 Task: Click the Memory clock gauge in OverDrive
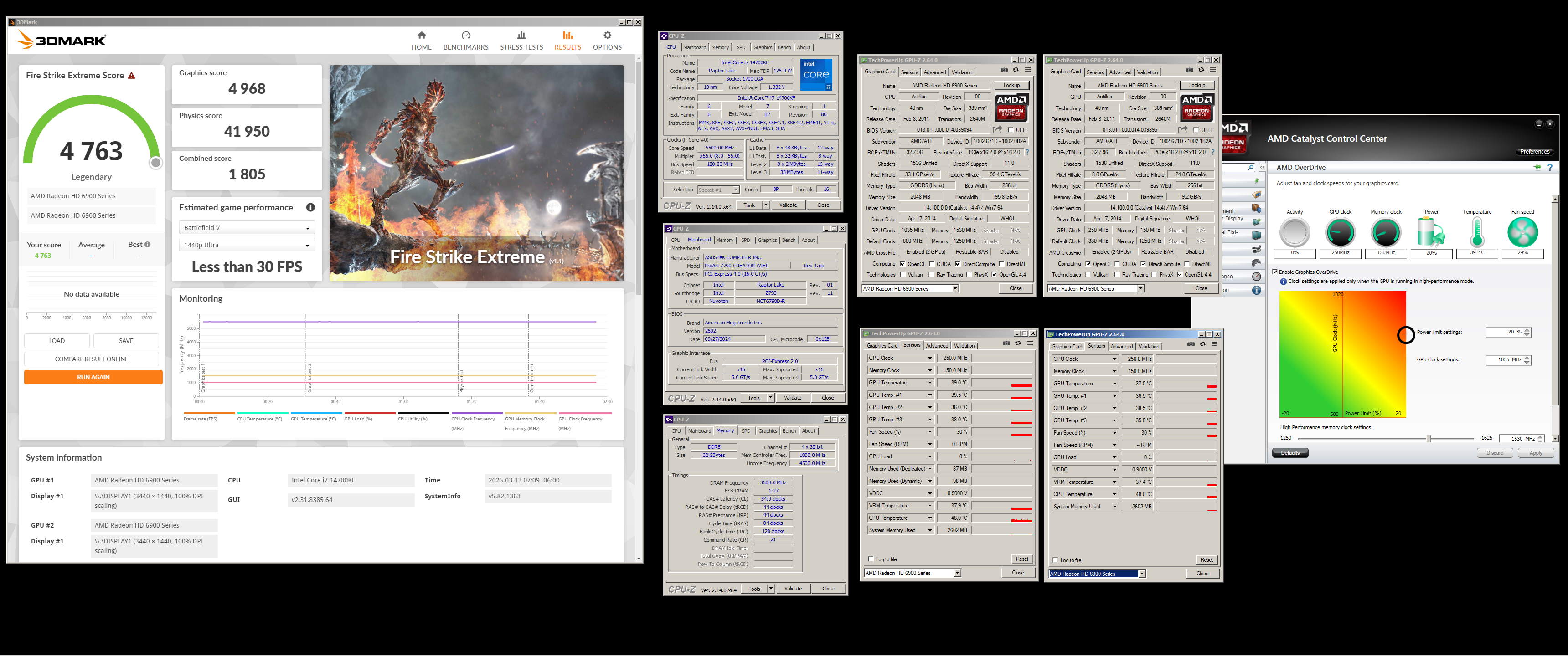click(x=1386, y=232)
